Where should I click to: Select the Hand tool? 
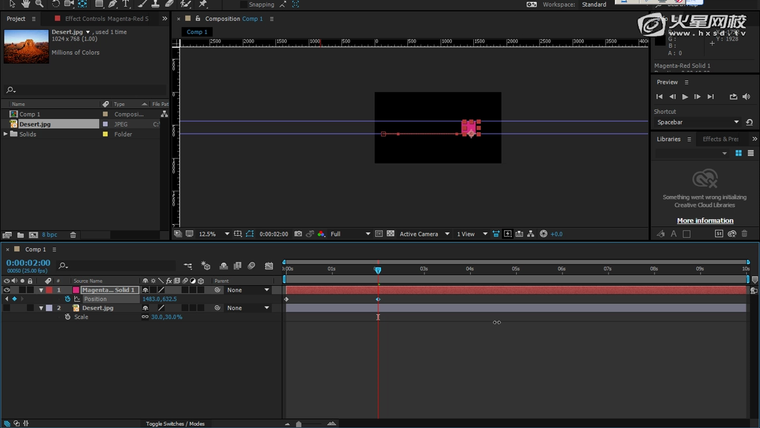click(24, 4)
